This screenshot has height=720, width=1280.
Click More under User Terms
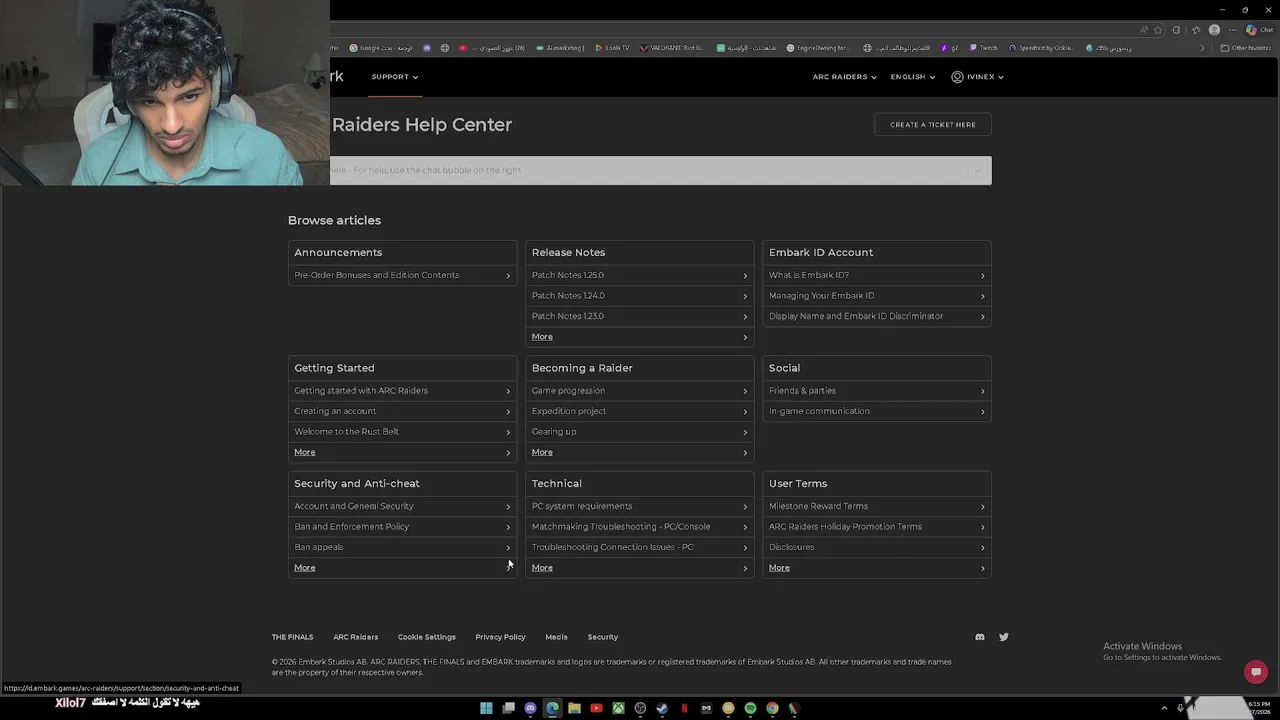(877, 568)
